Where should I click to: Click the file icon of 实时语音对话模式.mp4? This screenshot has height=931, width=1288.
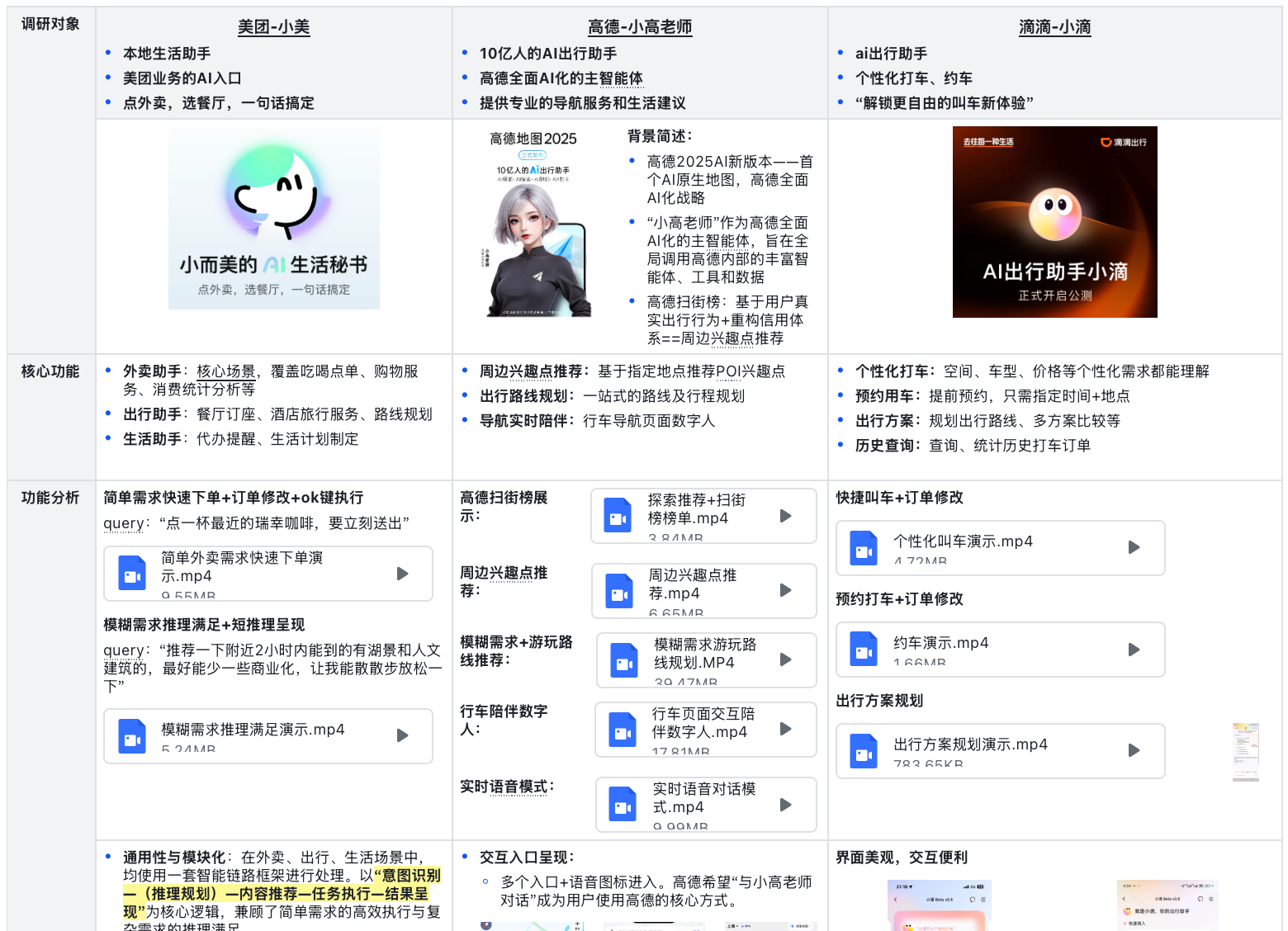(623, 805)
